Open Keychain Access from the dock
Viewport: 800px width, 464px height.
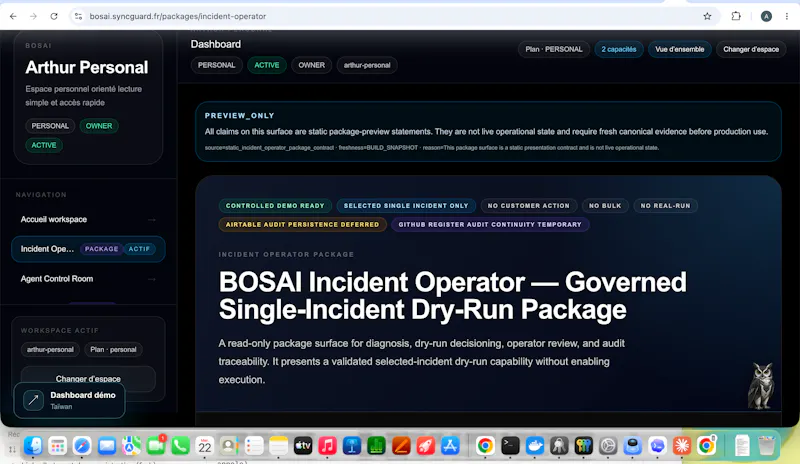tap(559, 446)
